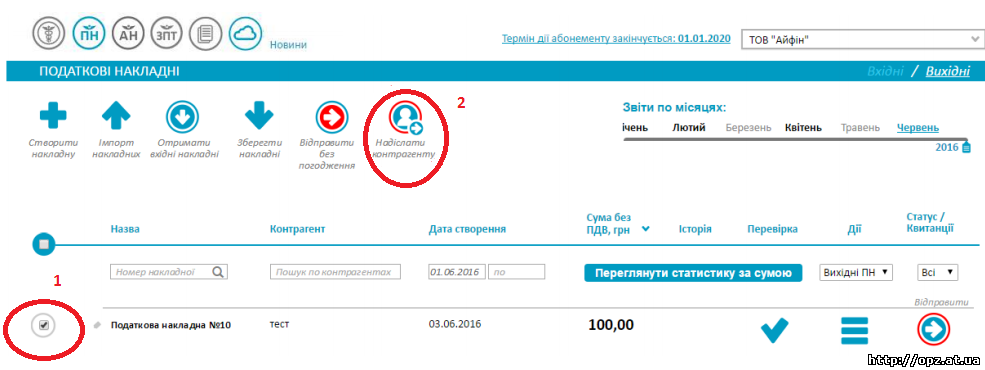Image resolution: width=985 pixels, height=370 pixels.
Task: Select the month Червень
Action: point(918,128)
